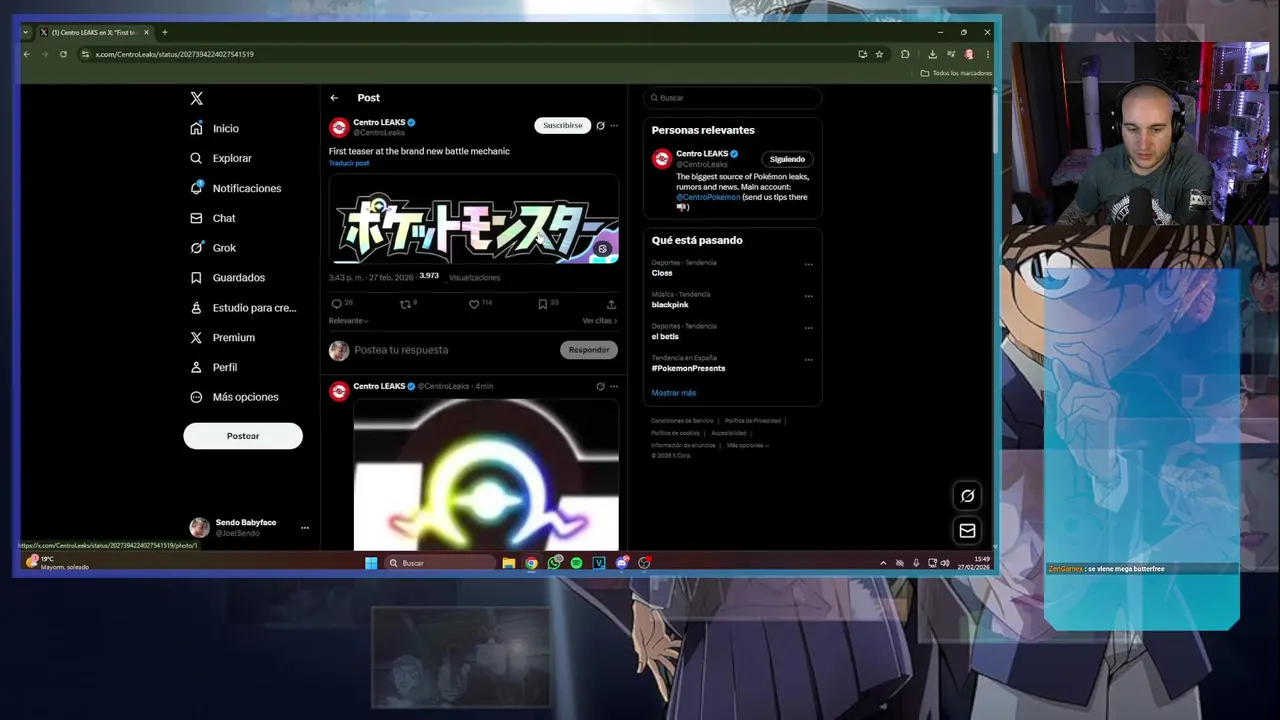Open Spotify from the taskbar
Image resolution: width=1280 pixels, height=720 pixels.
[x=577, y=563]
